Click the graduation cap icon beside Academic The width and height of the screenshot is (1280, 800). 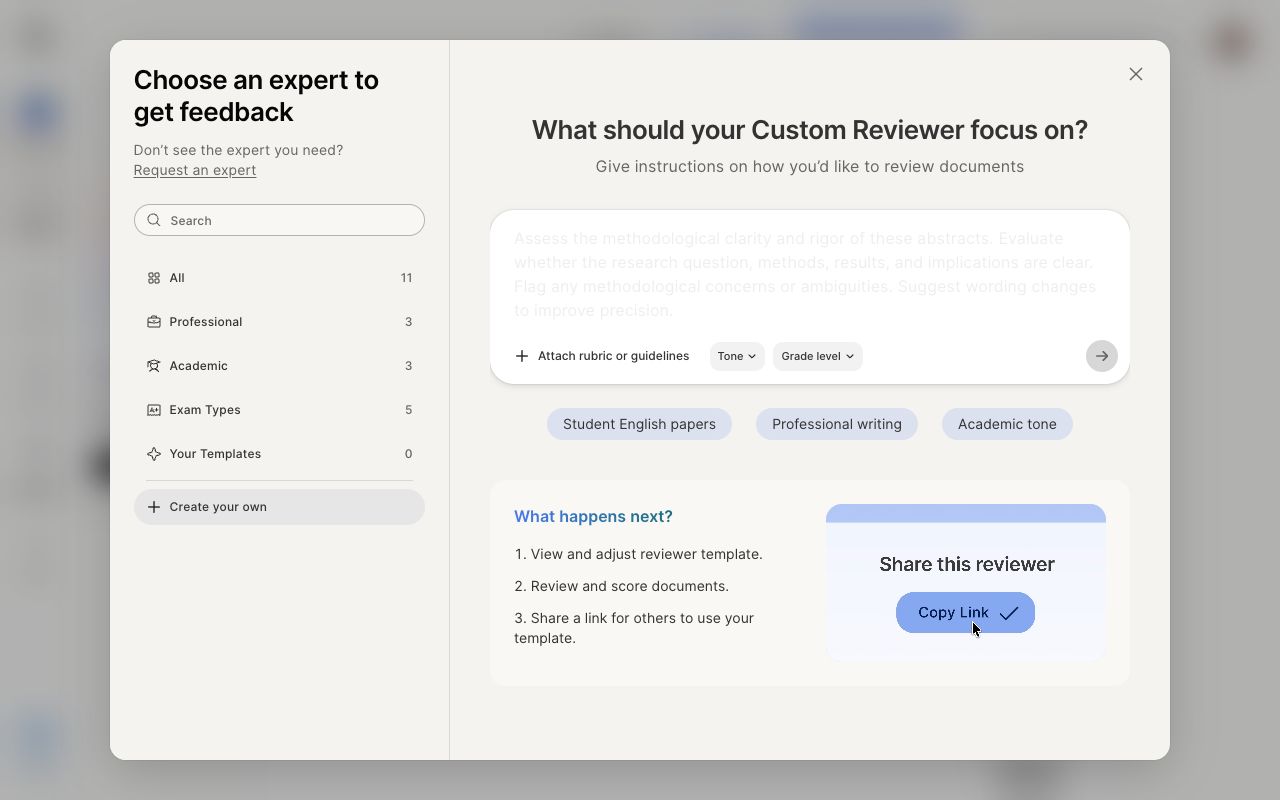point(154,366)
